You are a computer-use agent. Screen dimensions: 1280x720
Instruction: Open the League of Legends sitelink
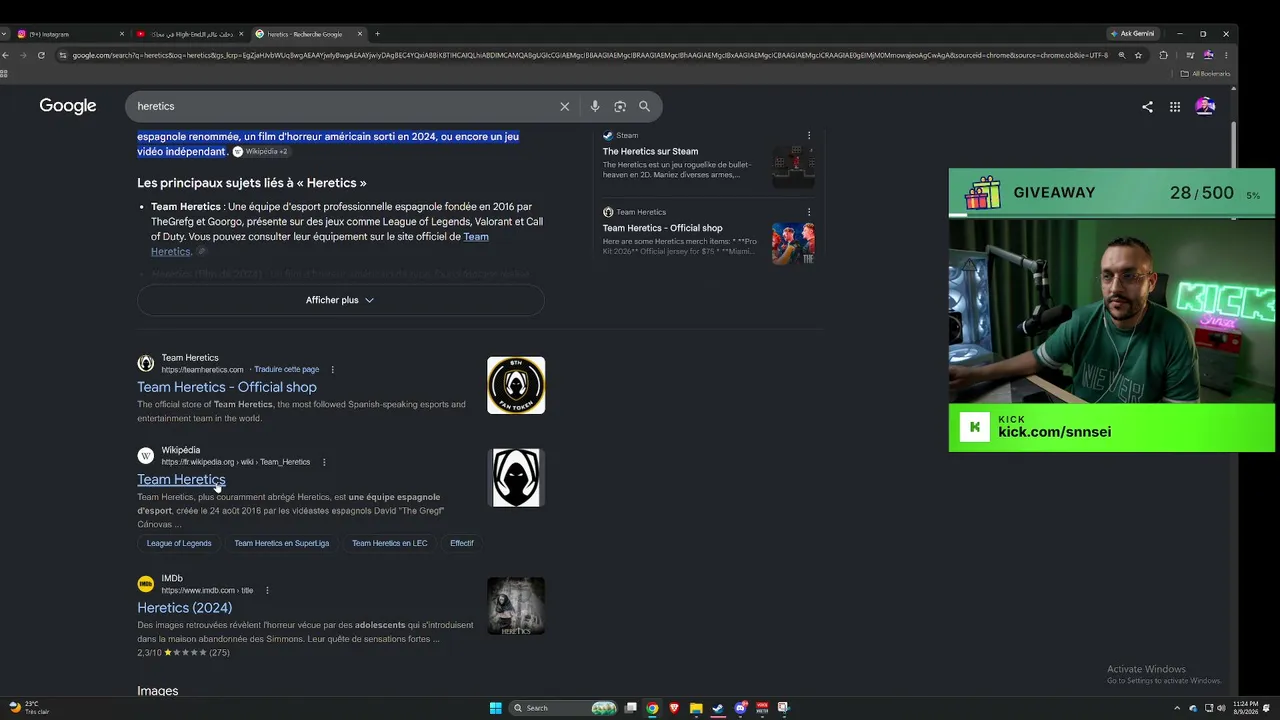coord(179,543)
